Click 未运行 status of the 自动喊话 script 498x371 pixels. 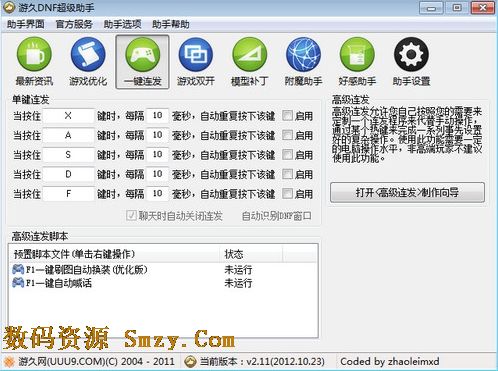238,283
